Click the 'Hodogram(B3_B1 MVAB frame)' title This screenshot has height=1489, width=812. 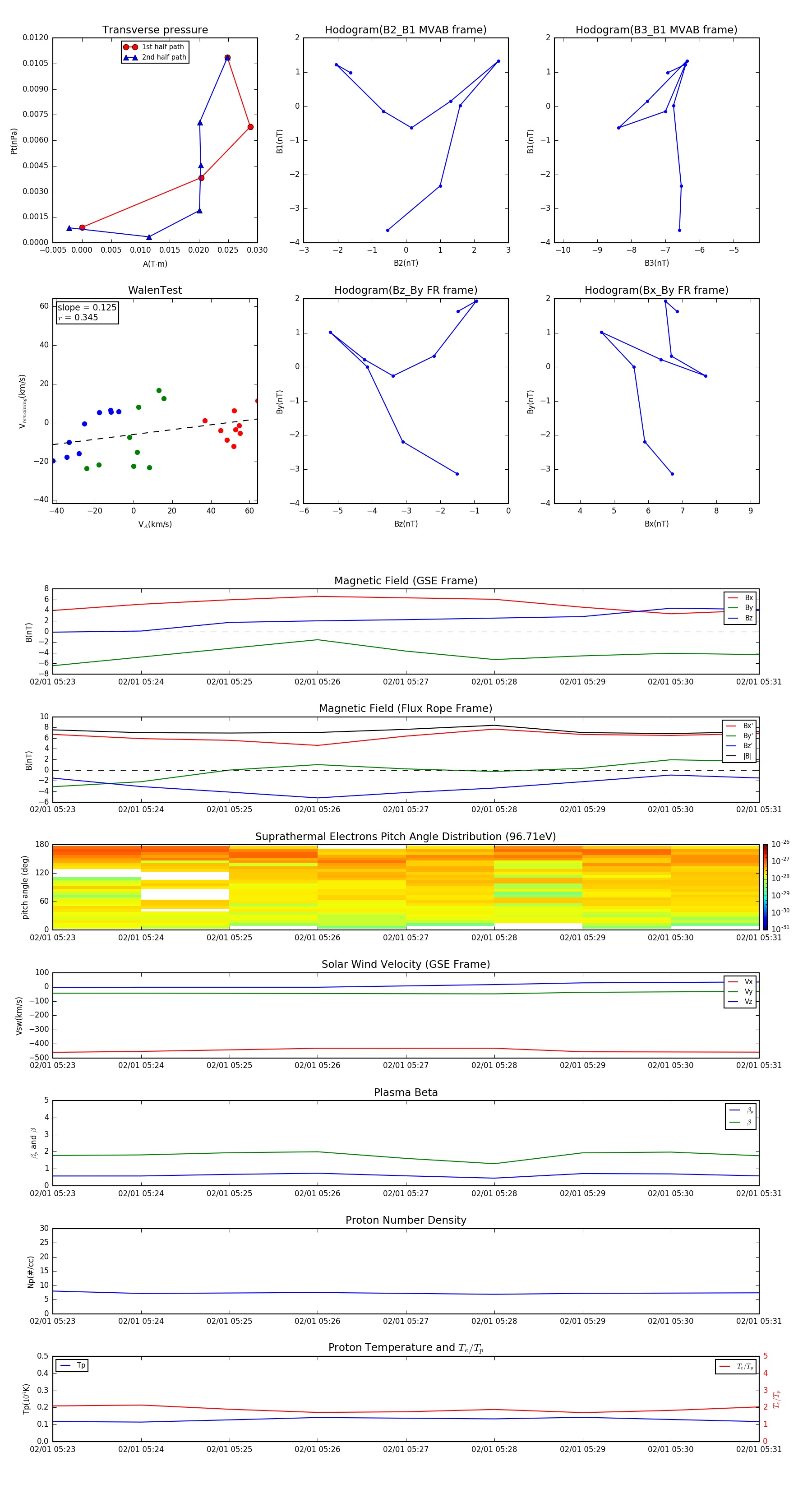click(656, 29)
